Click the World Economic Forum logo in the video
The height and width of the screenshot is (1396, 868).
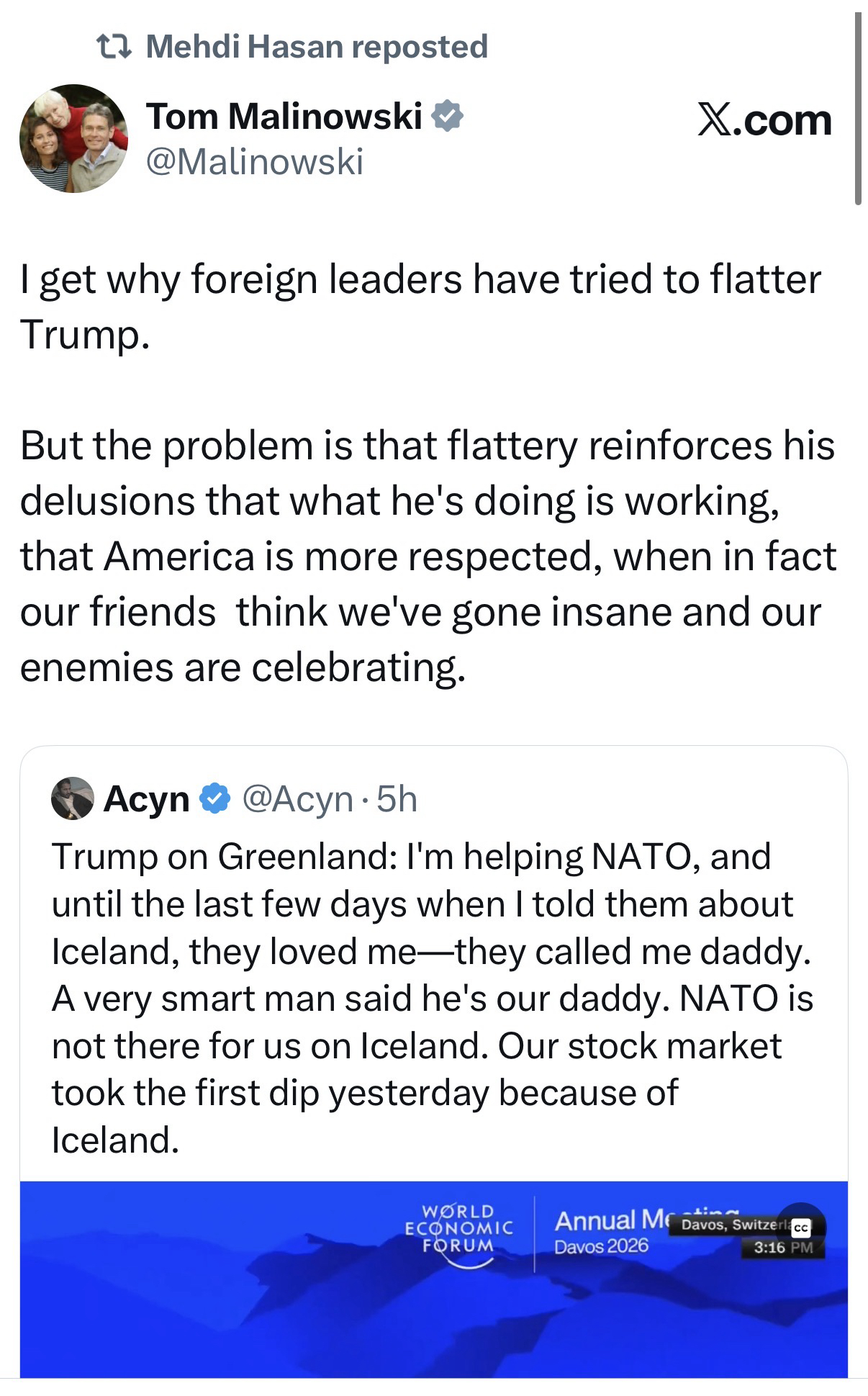click(458, 1230)
